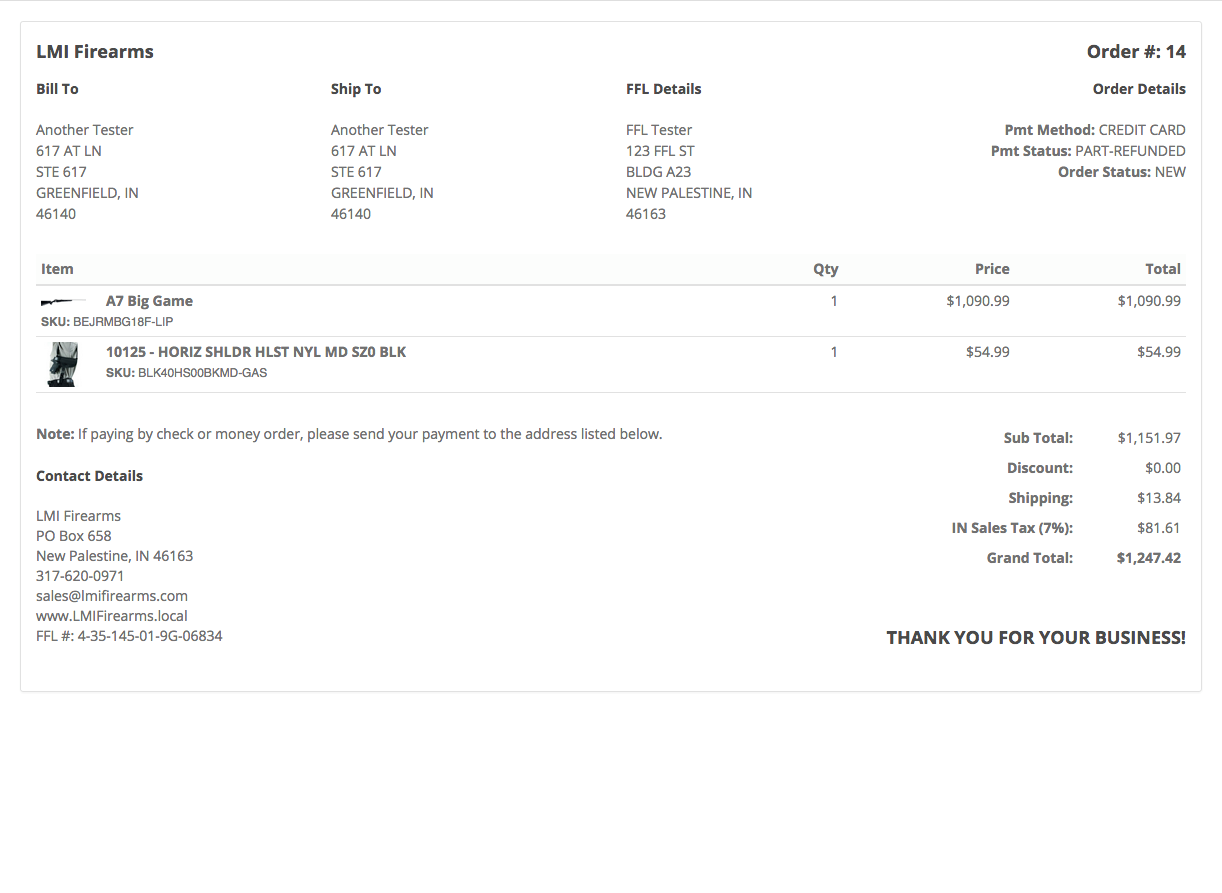
Task: Click the 'BLDG A23' address line
Action: click(x=658, y=172)
